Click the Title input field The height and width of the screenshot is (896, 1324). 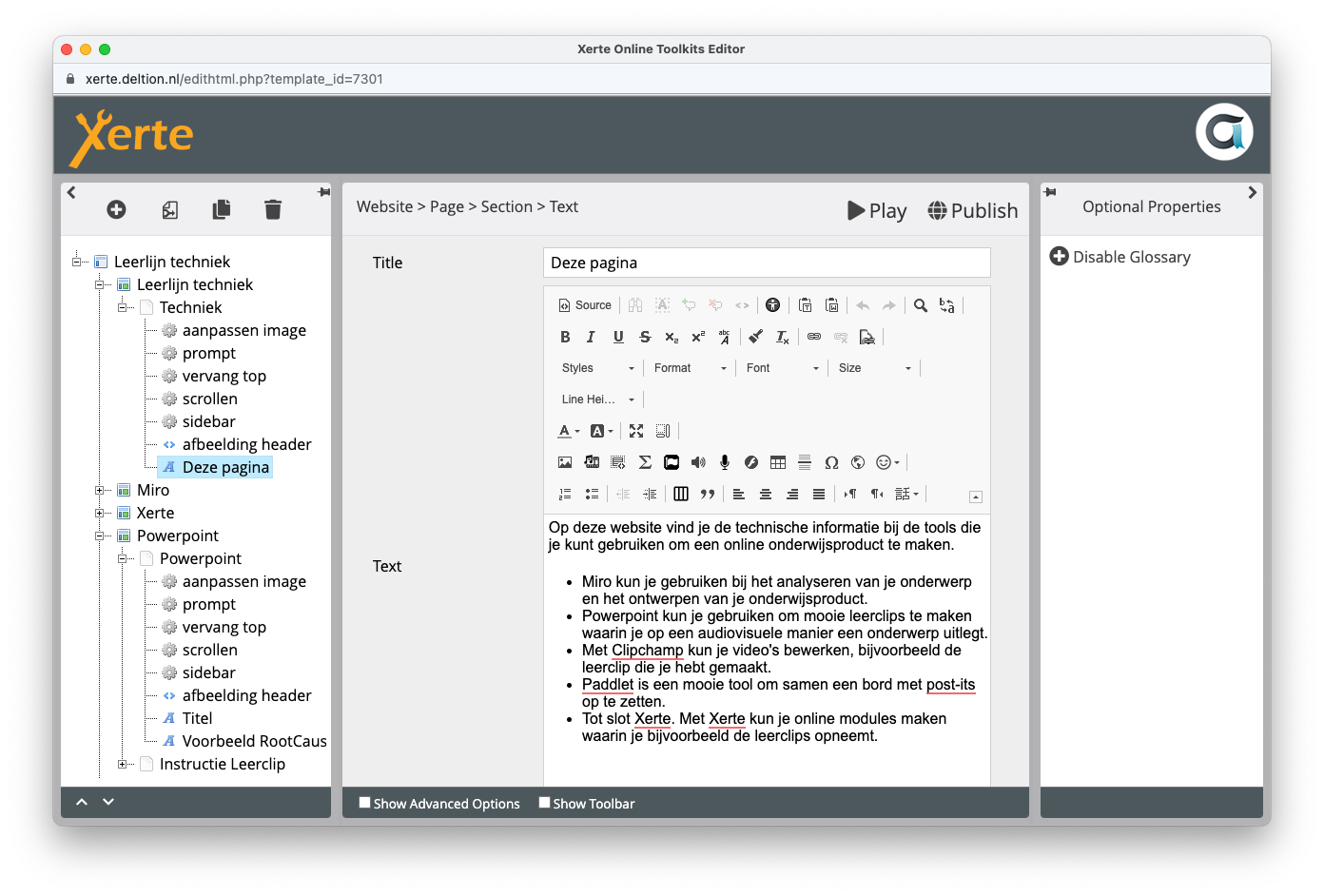(767, 263)
